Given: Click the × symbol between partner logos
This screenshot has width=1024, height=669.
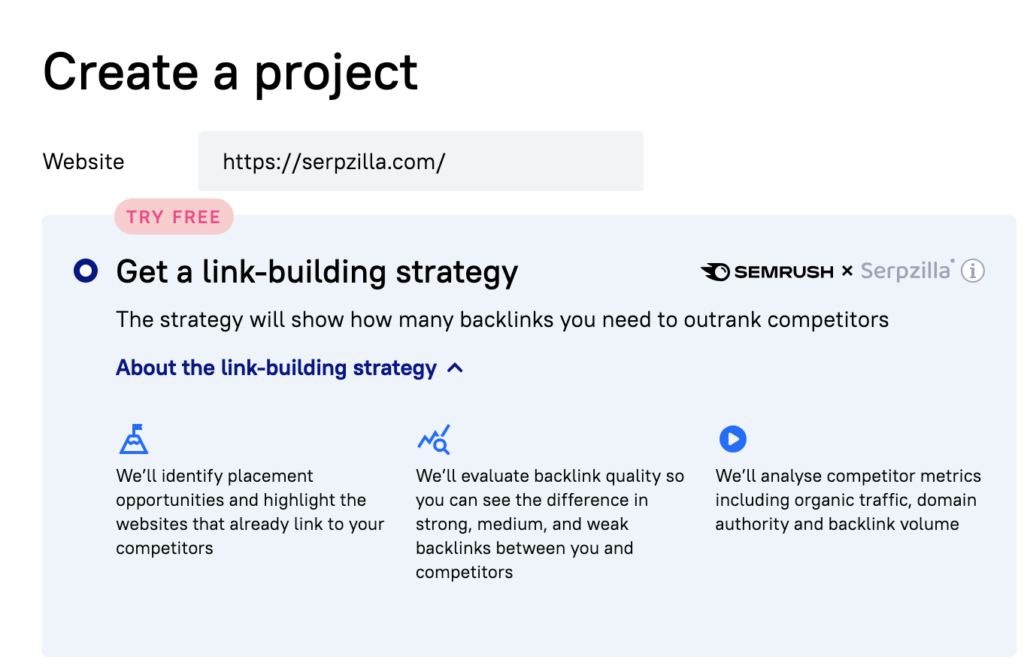Looking at the screenshot, I should click(x=847, y=271).
